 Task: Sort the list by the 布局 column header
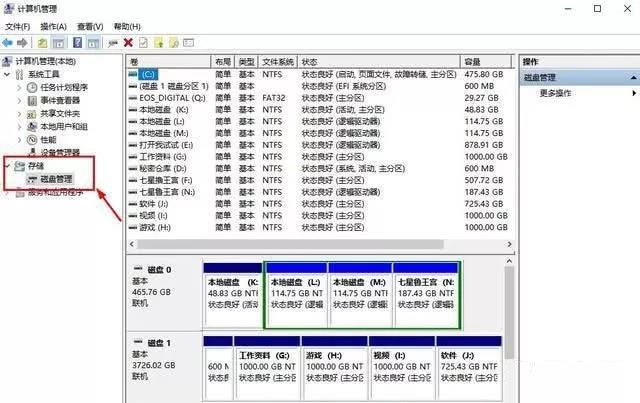coord(223,62)
